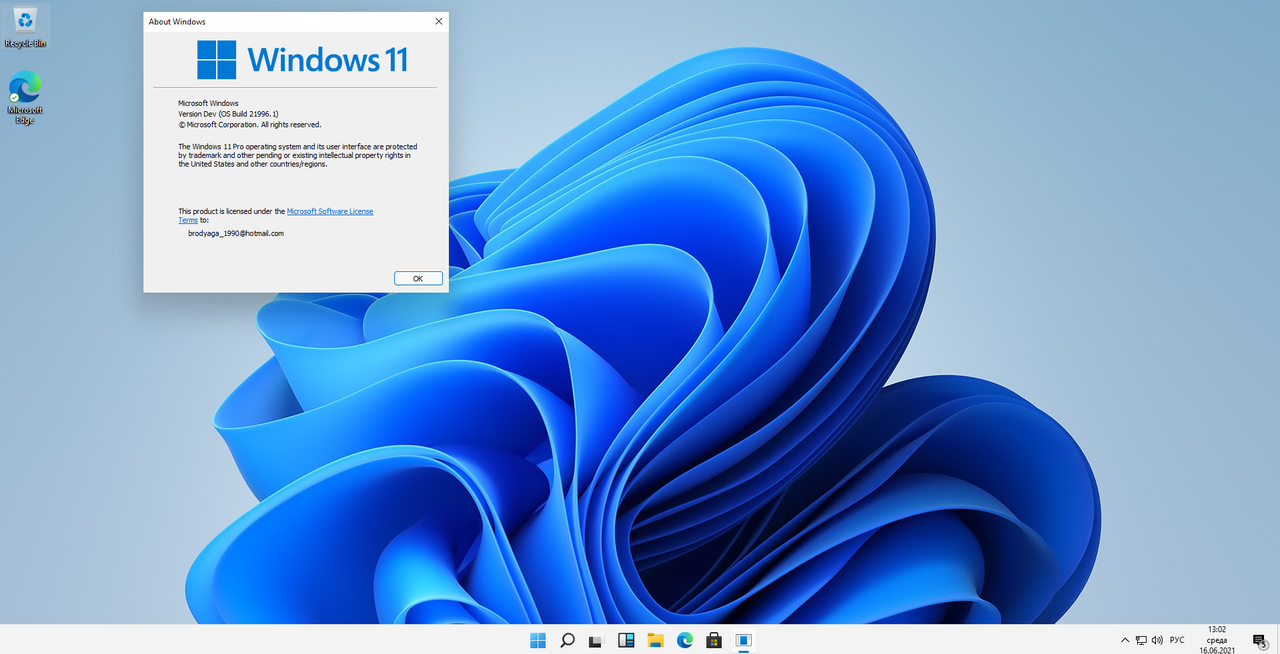Open the Widgets panel icon on taskbar

click(x=626, y=640)
